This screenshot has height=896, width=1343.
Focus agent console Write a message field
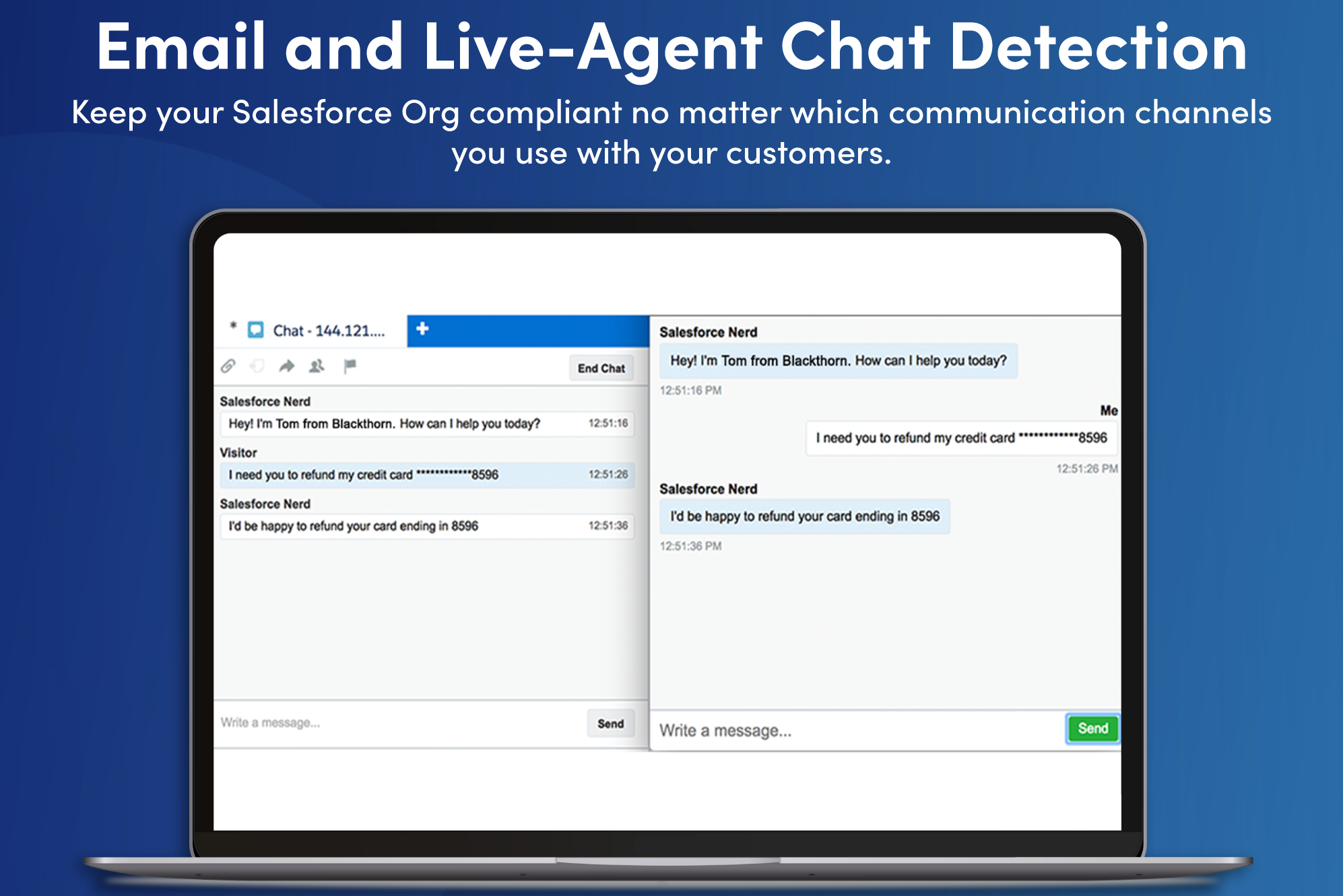coord(401,723)
